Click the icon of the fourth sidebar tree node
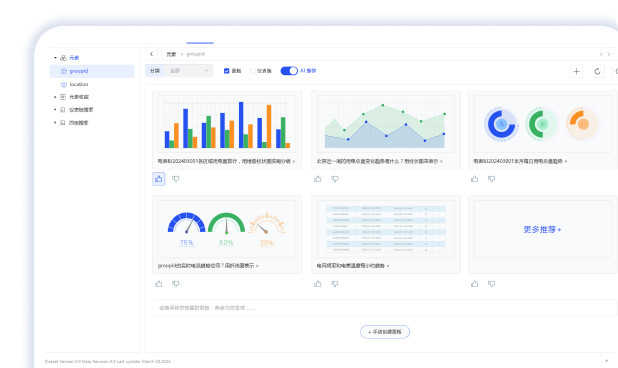 pyautogui.click(x=63, y=110)
